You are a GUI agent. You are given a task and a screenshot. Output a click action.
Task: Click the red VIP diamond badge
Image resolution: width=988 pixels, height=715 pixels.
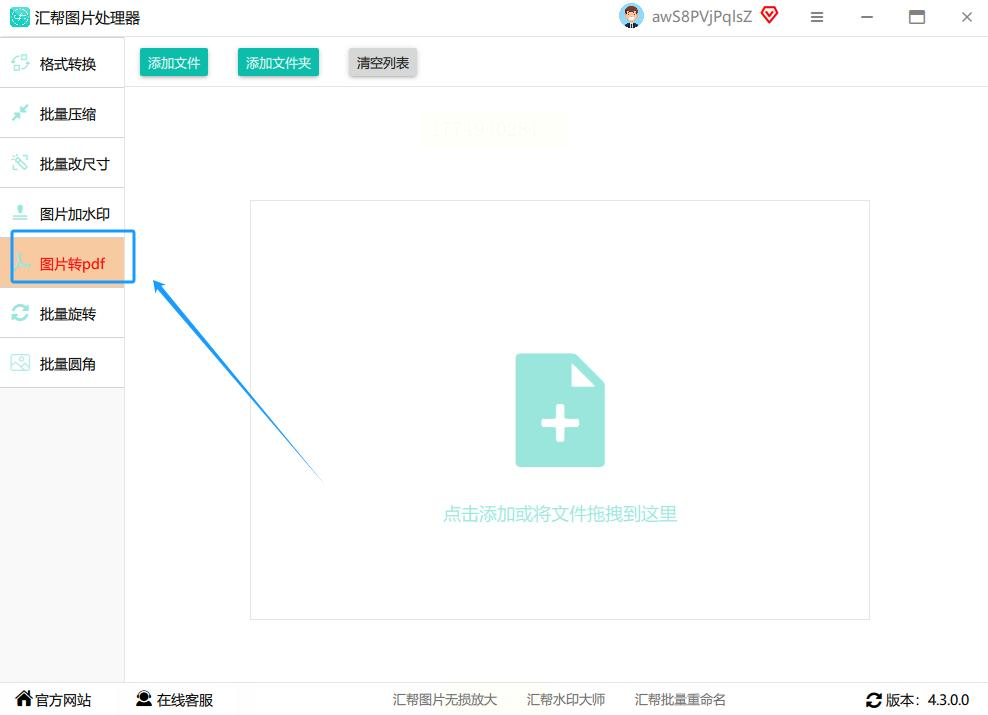pos(769,14)
